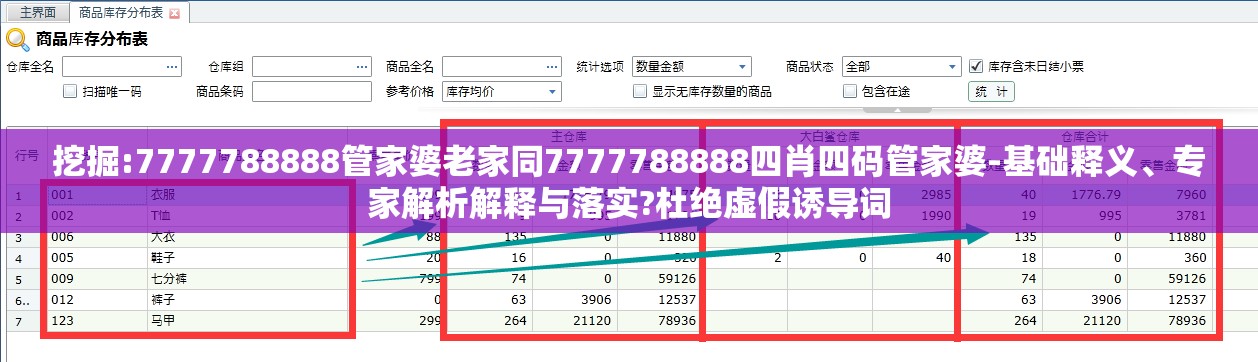
Task: Select the 七分裤 product name cell
Action: pyautogui.click(x=246, y=278)
